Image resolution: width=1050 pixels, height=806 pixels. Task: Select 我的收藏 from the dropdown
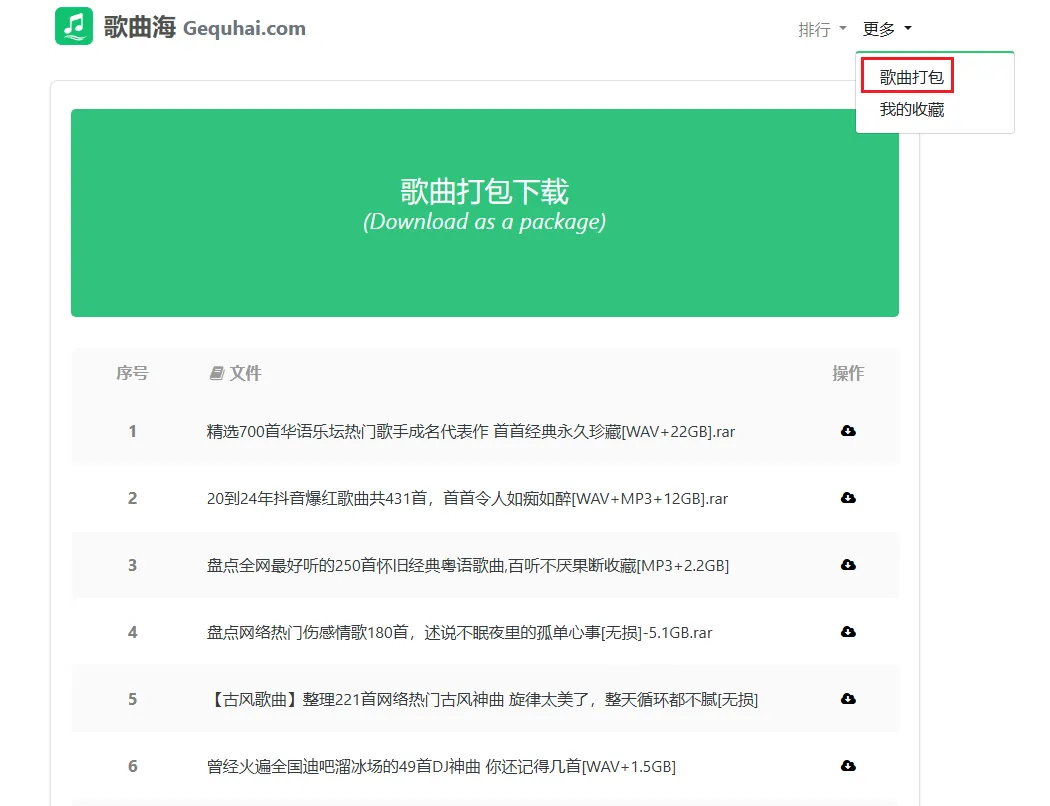click(911, 109)
